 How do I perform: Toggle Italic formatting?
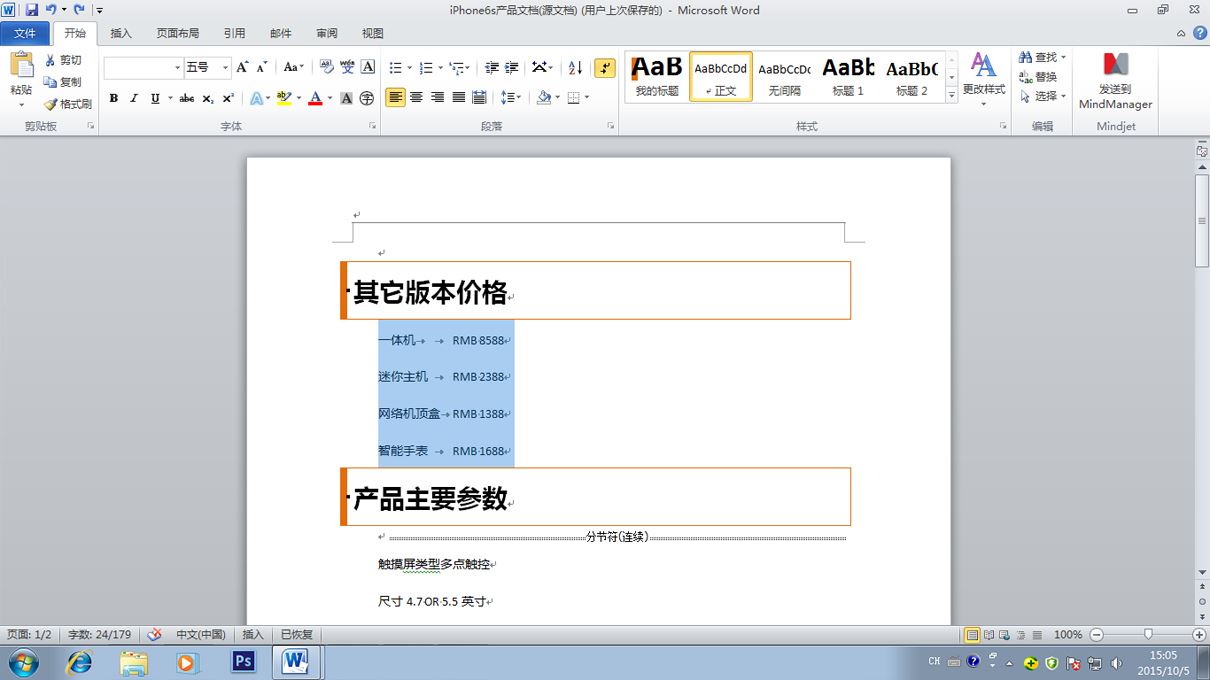134,98
